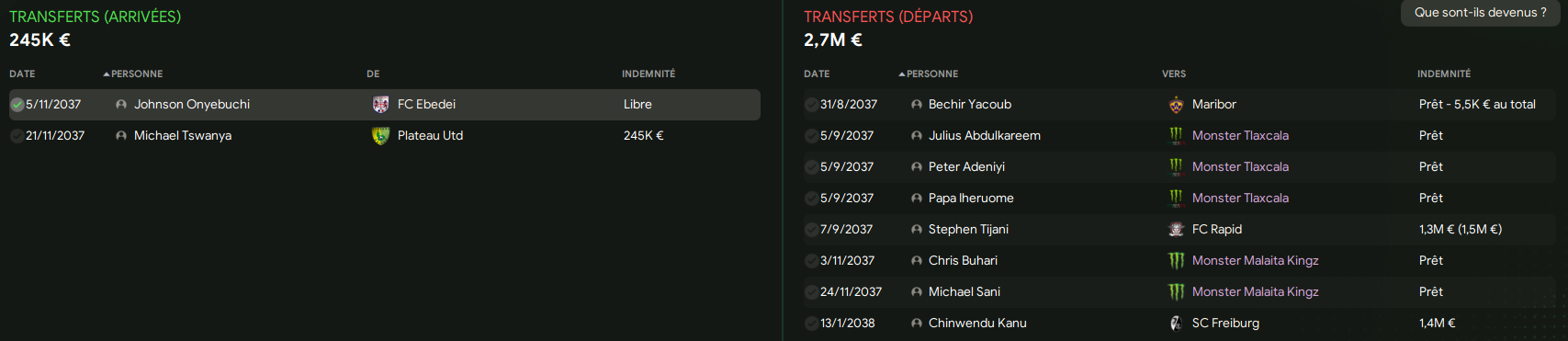Select the Michael Sani transfer row

coord(1179,292)
